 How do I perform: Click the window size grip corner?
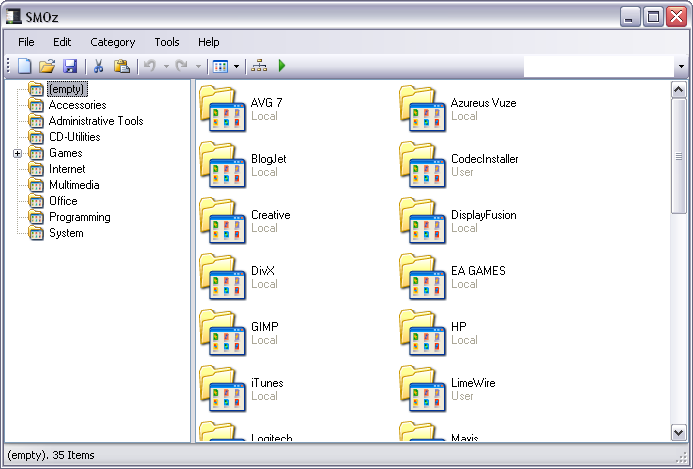pyautogui.click(x=682, y=458)
